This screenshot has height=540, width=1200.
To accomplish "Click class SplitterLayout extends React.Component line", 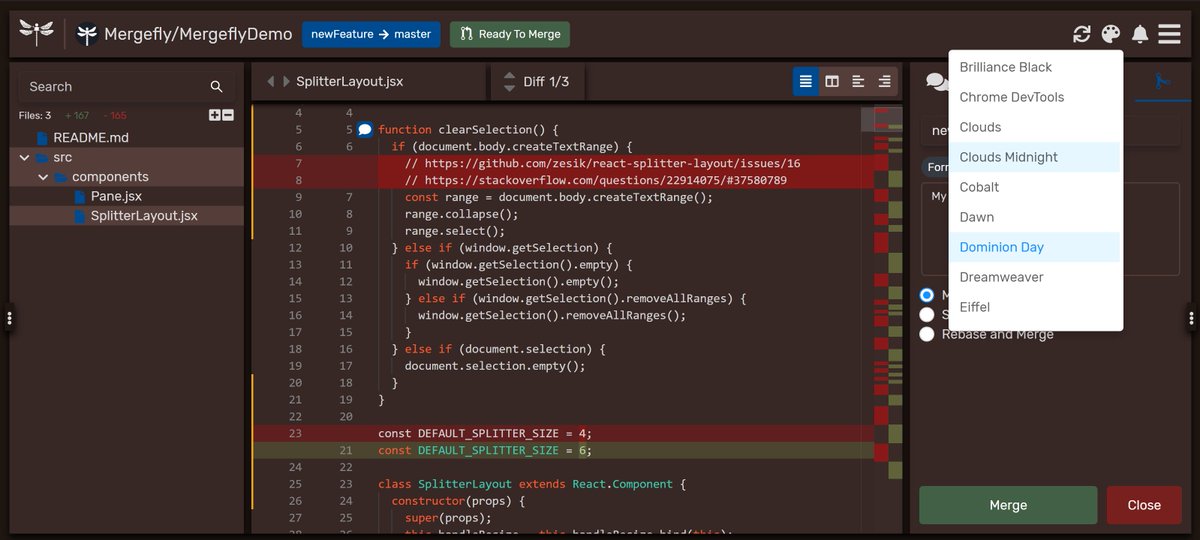I will coord(532,484).
